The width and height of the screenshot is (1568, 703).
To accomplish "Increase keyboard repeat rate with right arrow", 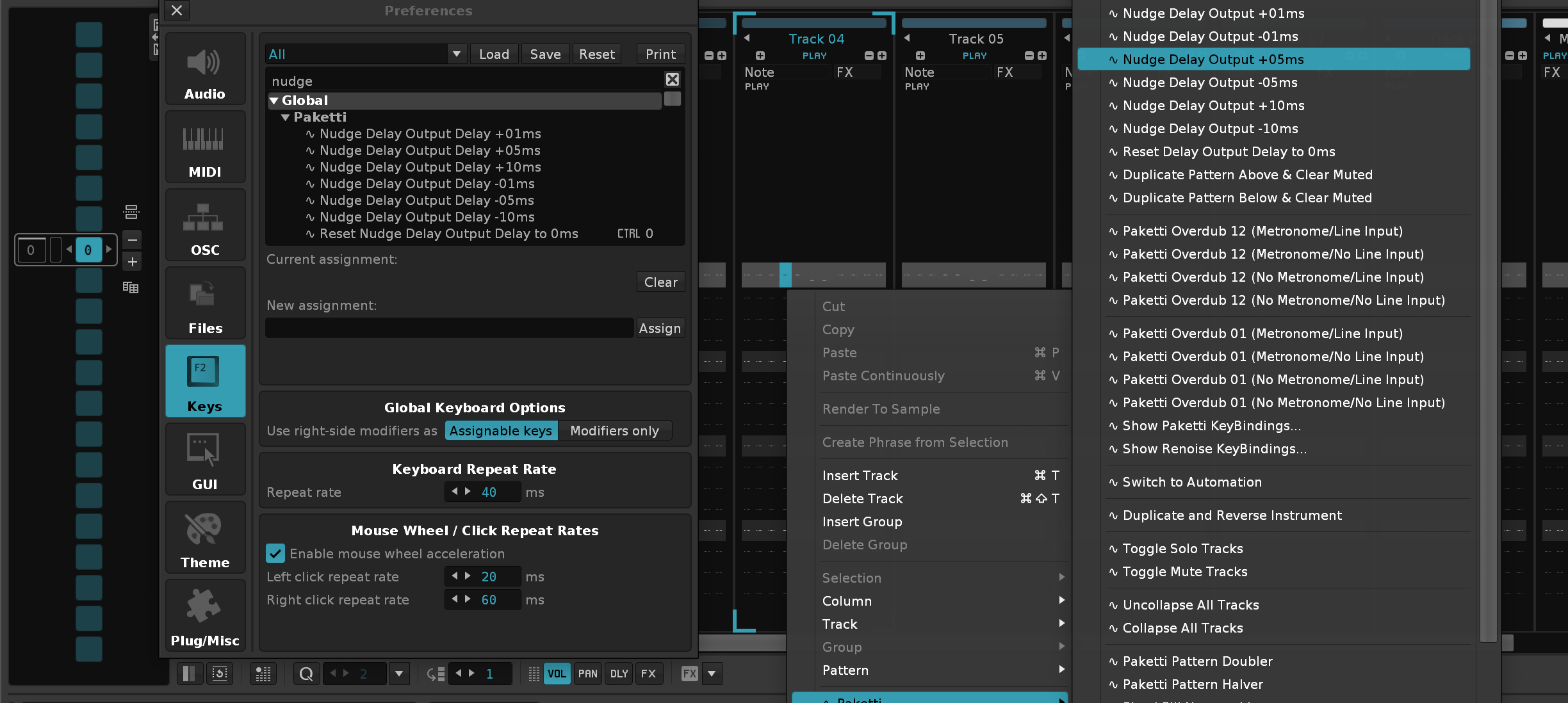I will coord(468,492).
